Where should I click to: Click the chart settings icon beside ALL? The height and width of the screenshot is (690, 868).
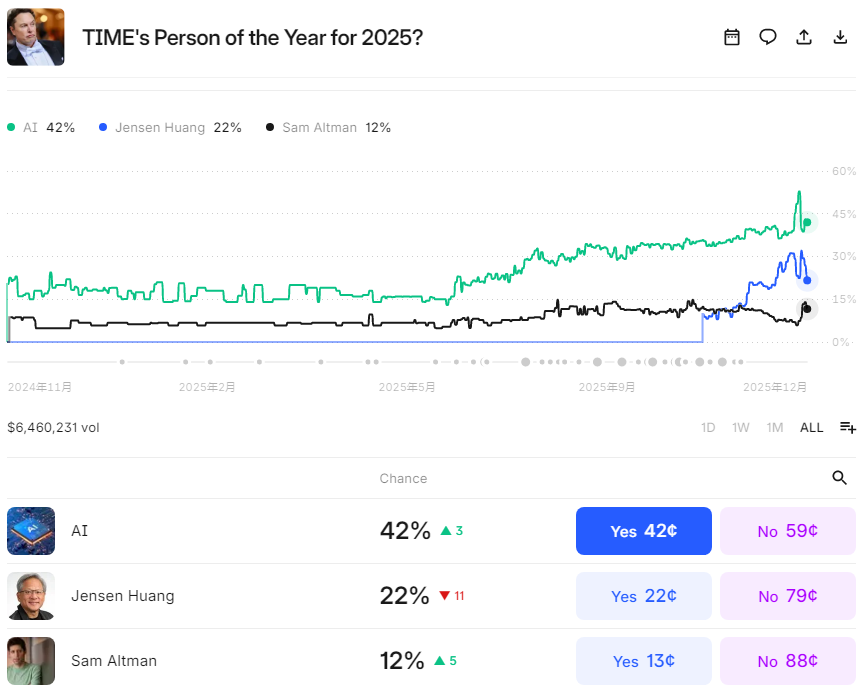tap(847, 427)
